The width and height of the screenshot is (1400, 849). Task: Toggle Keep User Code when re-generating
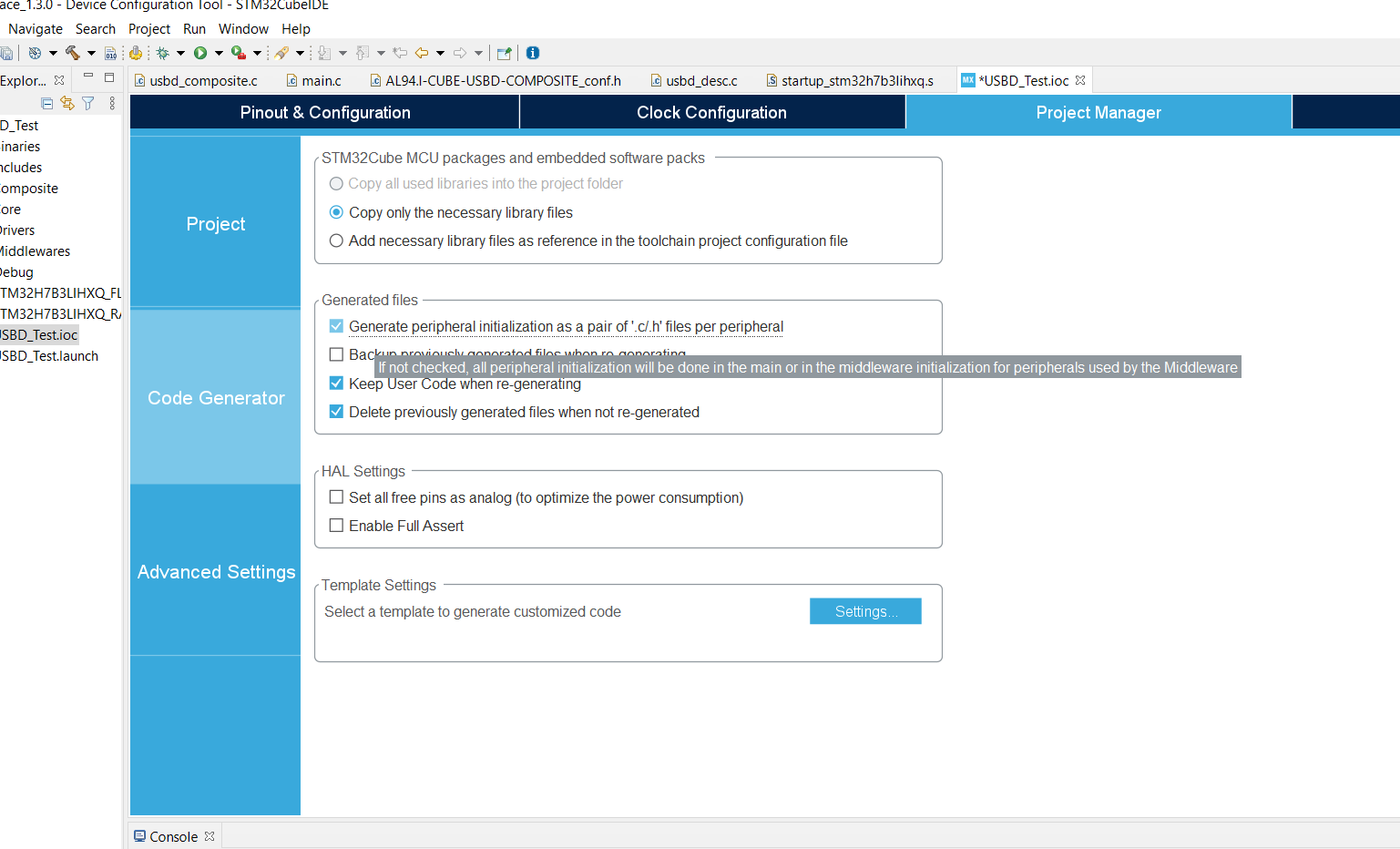pos(336,384)
